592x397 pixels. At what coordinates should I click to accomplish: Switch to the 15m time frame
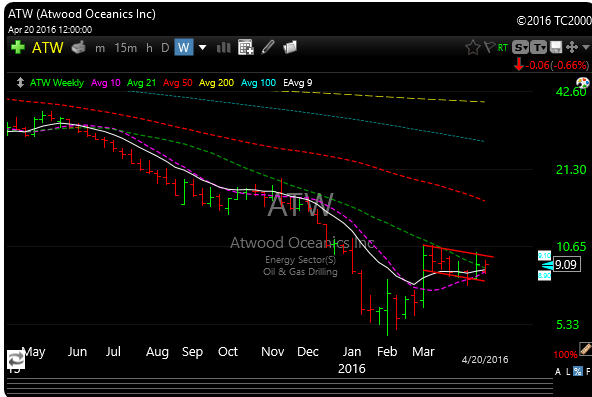tap(125, 48)
